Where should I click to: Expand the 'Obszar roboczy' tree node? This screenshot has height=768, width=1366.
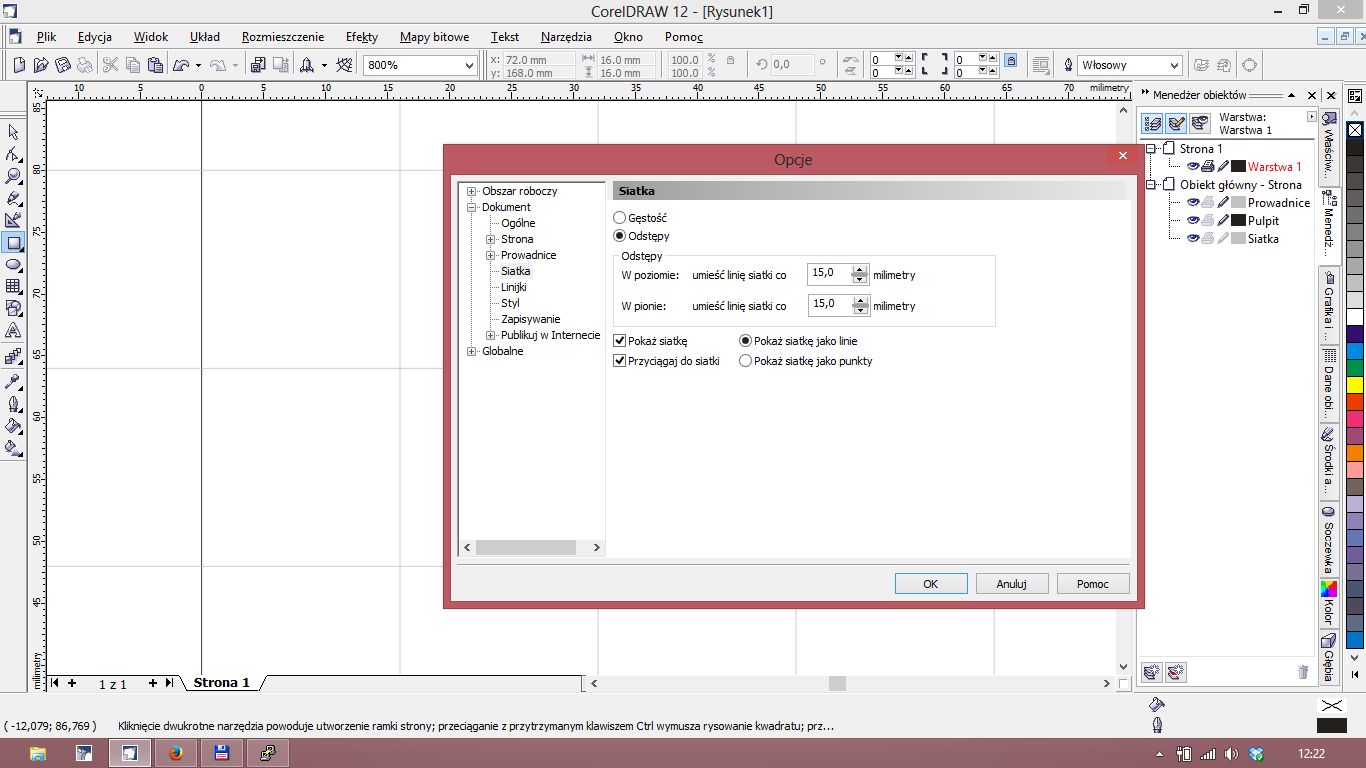coord(472,191)
